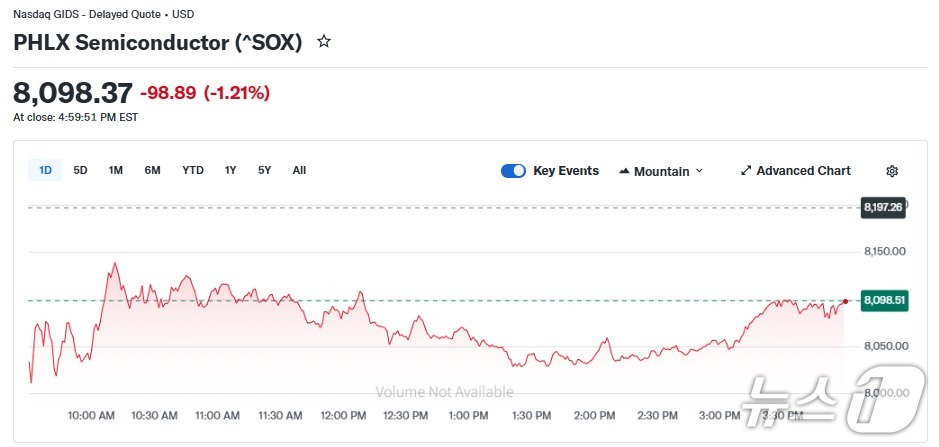Toggle the Key Events switch
939x447 pixels.
pos(513,171)
